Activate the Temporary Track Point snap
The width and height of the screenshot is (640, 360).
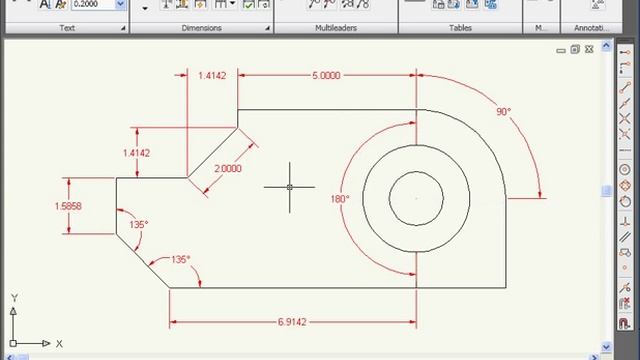625,52
